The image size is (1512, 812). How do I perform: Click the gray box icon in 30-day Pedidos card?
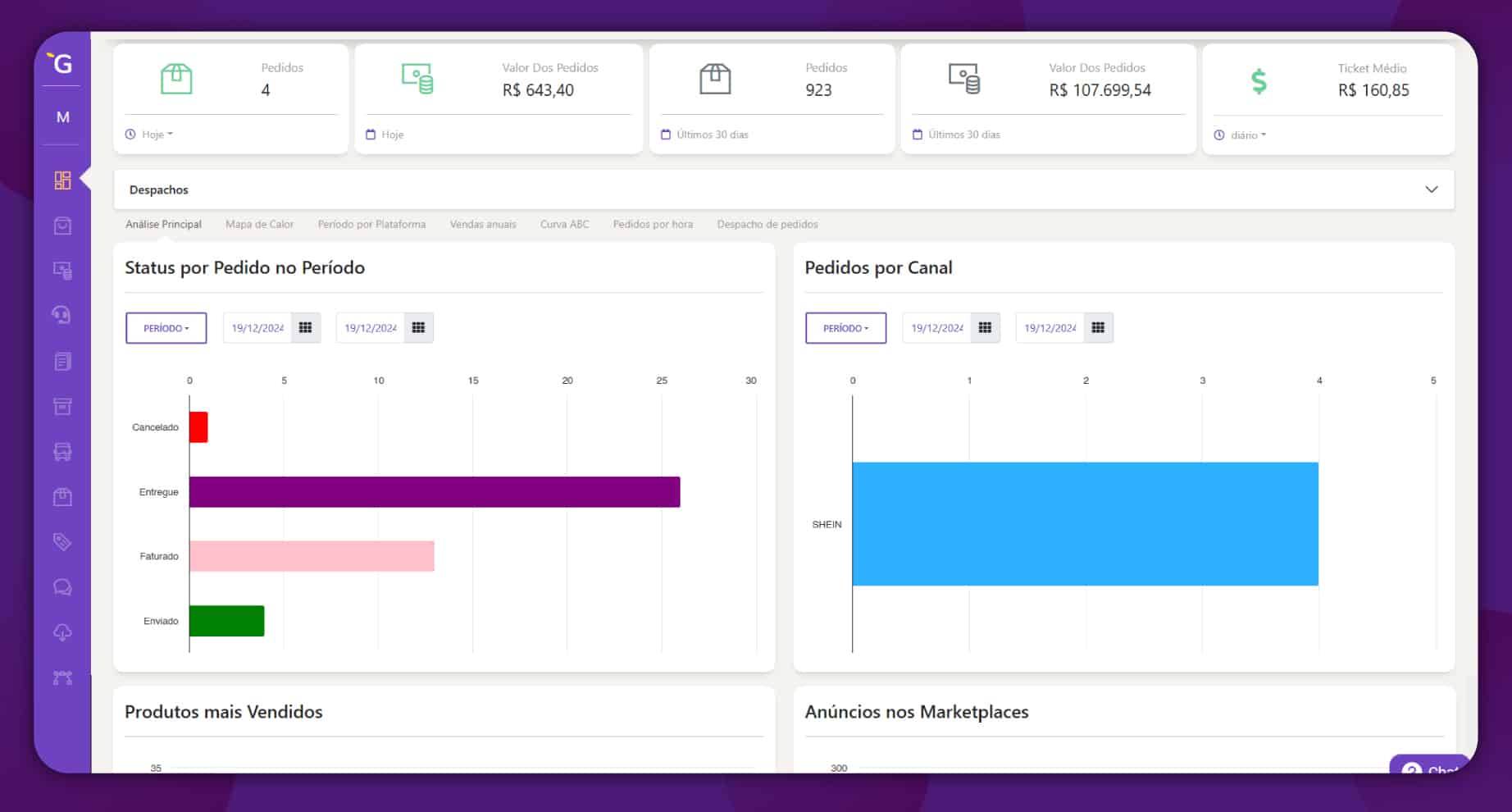715,79
